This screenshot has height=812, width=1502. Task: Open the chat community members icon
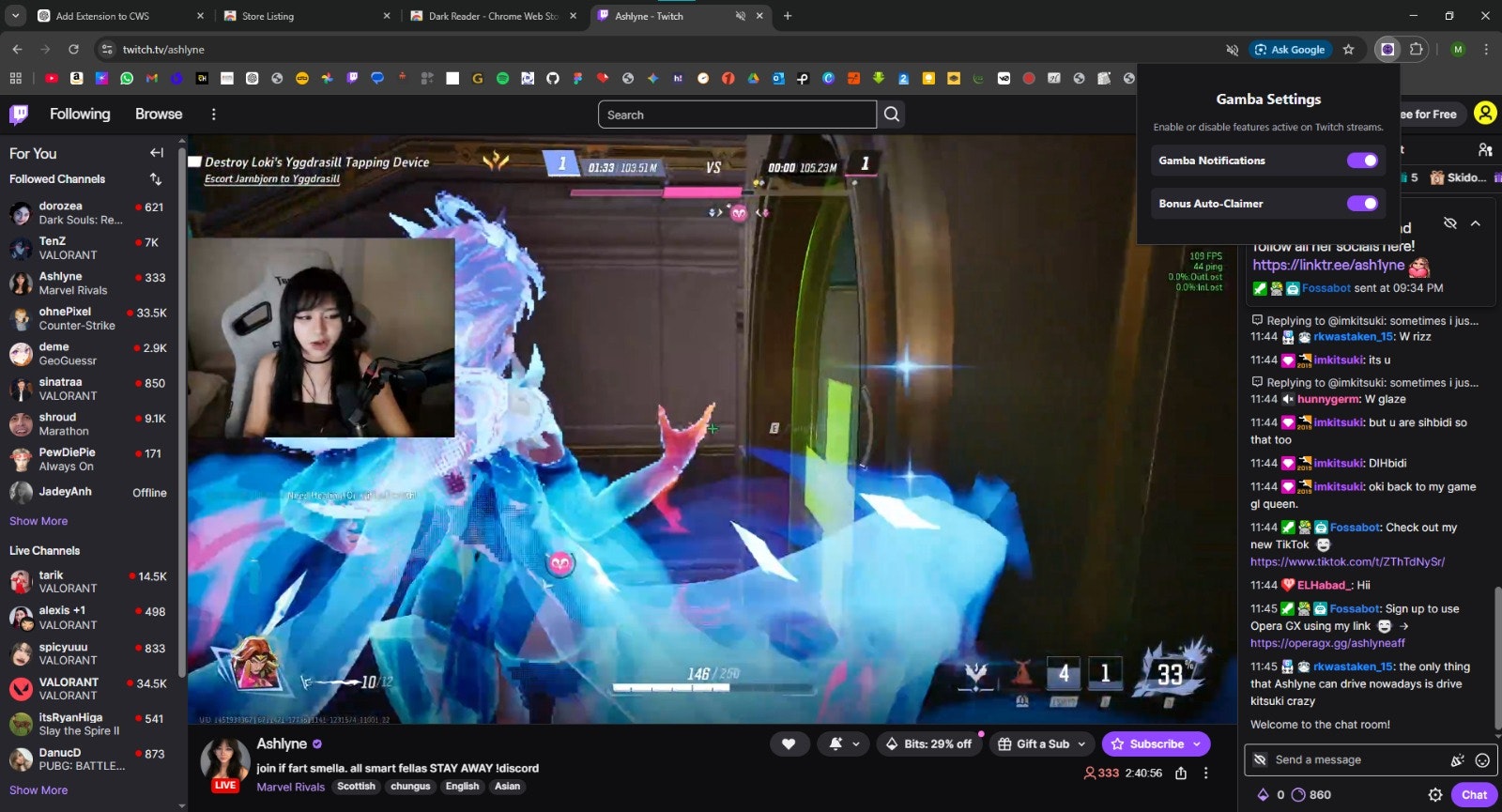pos(1485,149)
